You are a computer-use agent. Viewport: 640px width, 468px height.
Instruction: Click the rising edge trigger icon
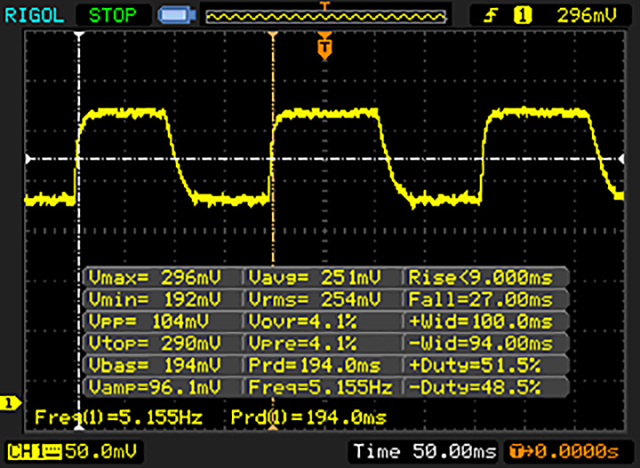tap(491, 16)
